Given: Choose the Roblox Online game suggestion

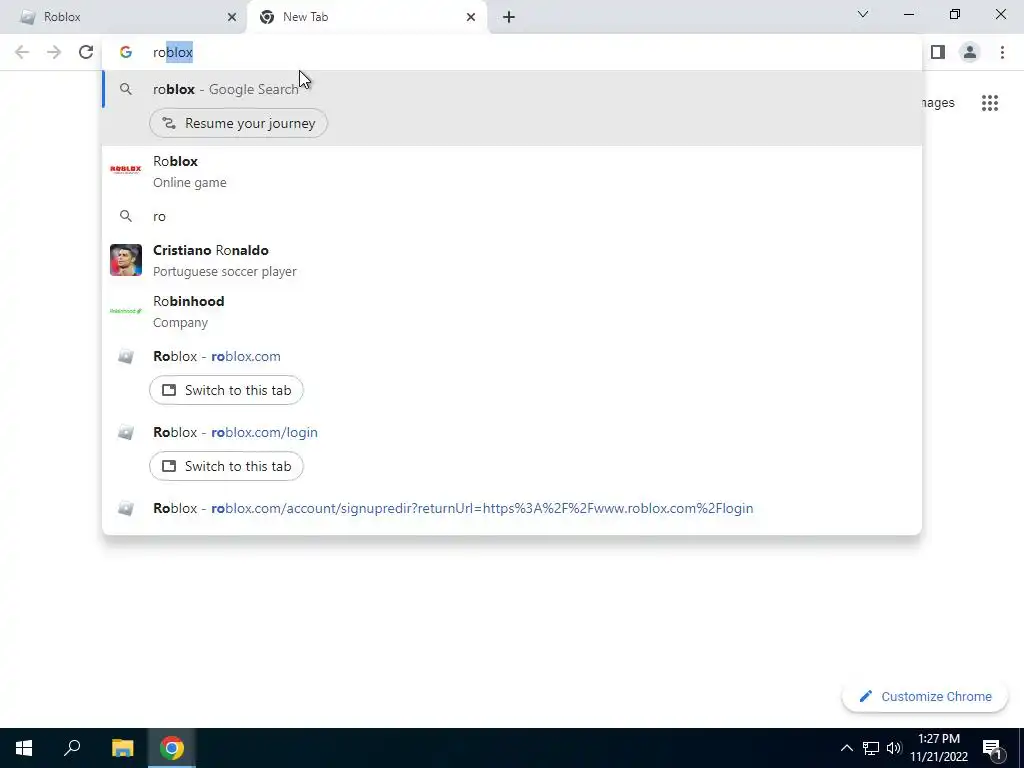Looking at the screenshot, I should coord(512,171).
